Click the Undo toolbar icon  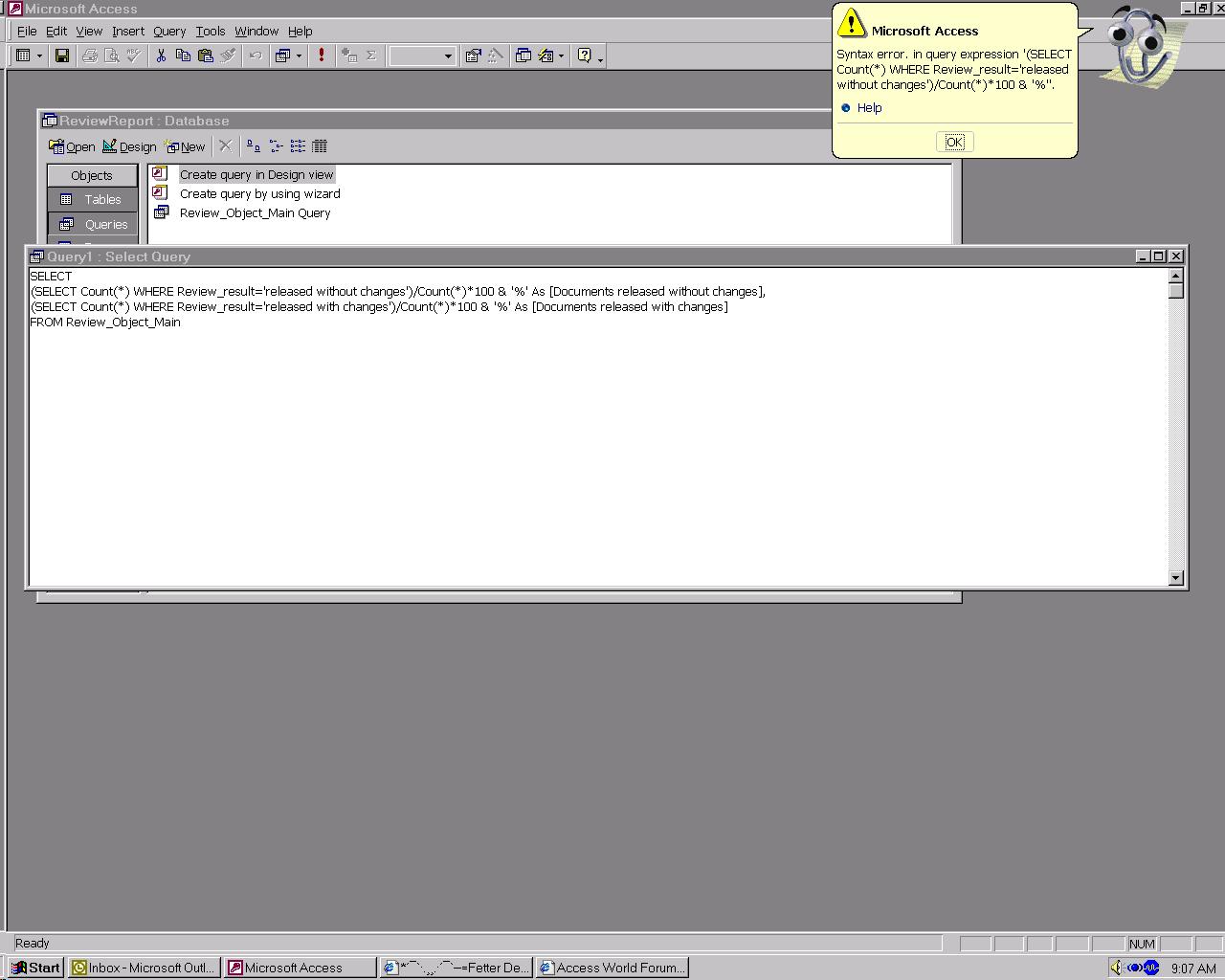pos(255,56)
